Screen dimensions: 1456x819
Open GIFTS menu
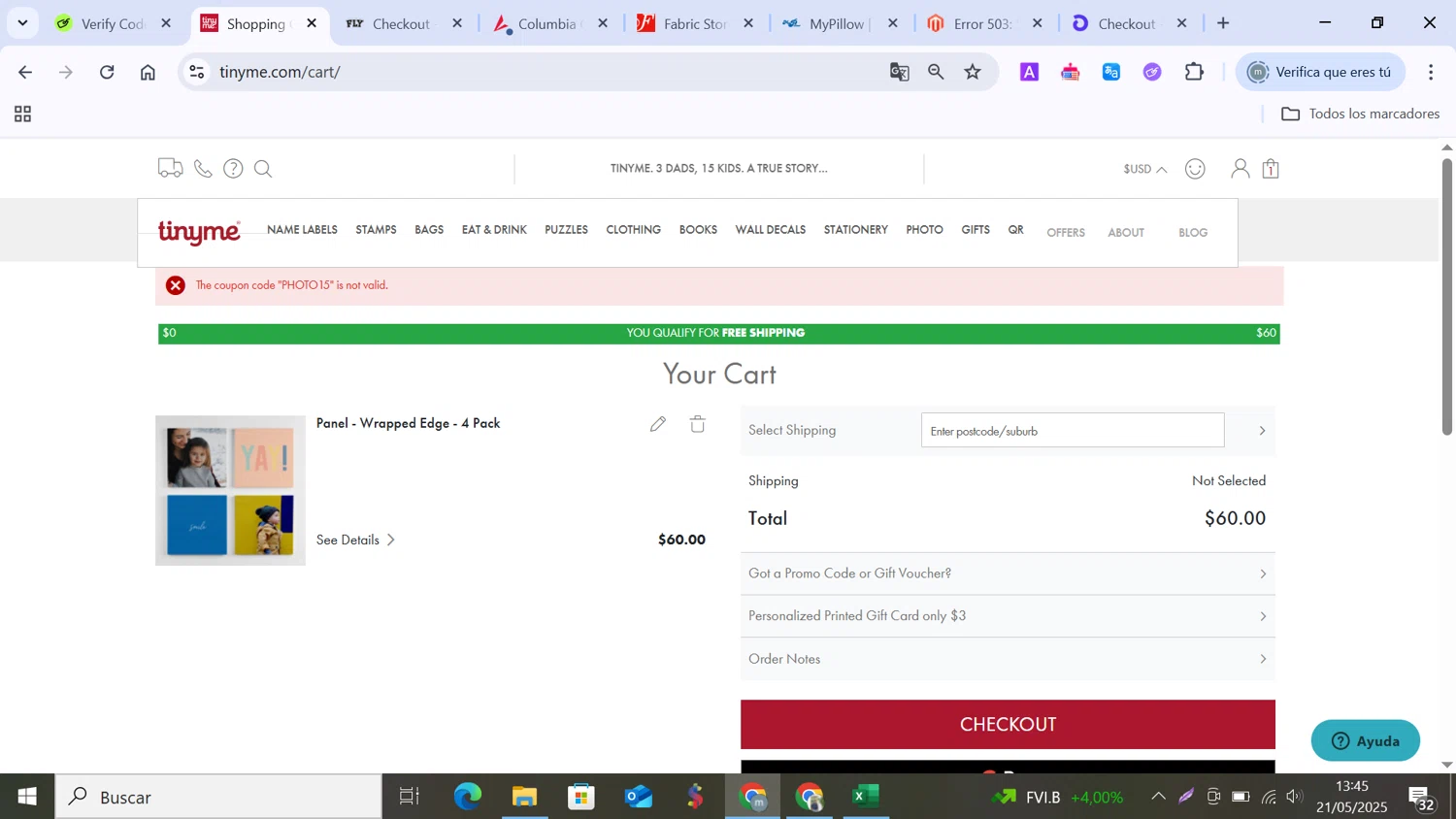[976, 230]
